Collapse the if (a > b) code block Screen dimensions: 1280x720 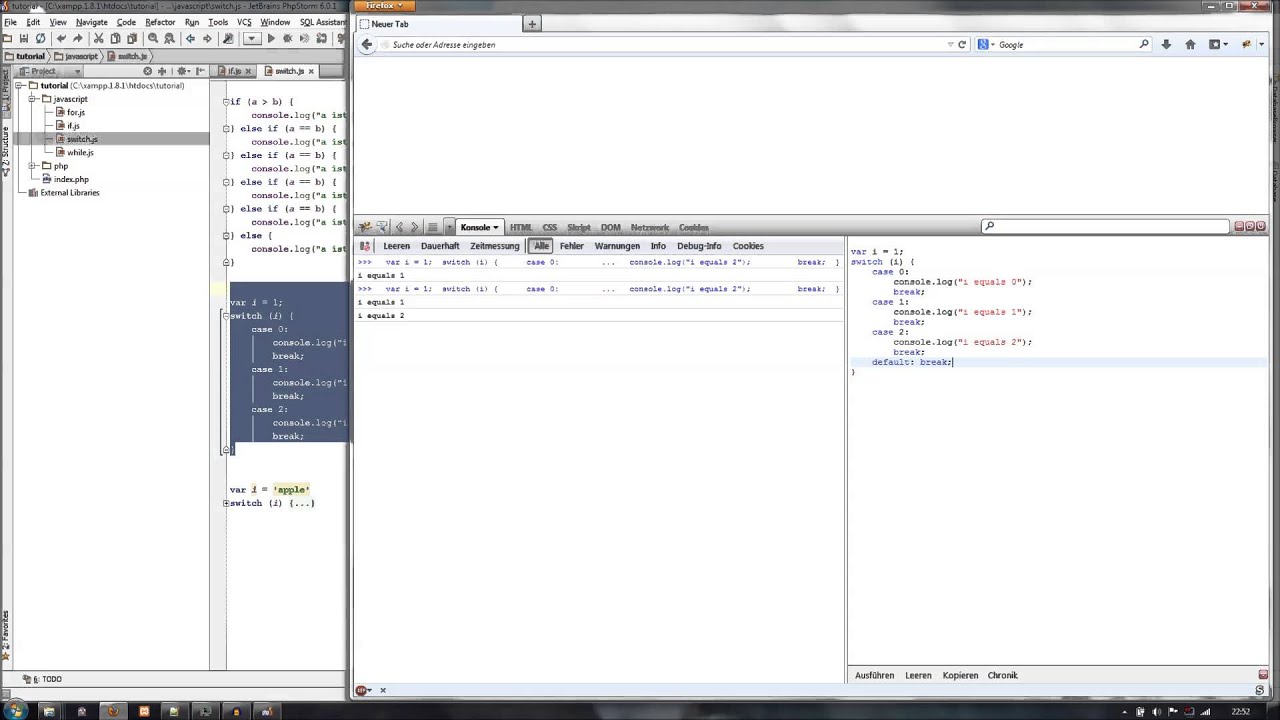coord(228,102)
